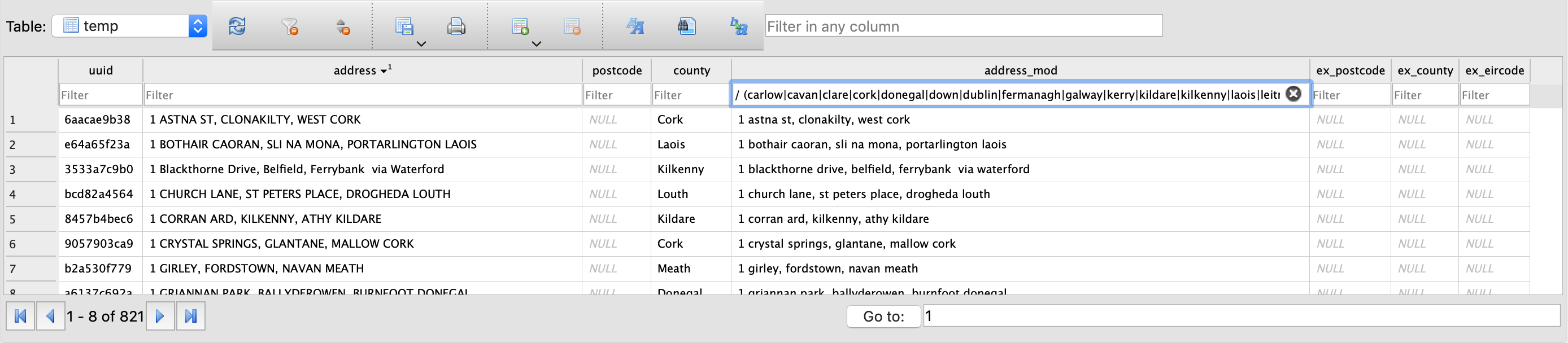Screen dimensions: 1568x343
Task: Print the currently displayed table data
Action: coord(456,26)
